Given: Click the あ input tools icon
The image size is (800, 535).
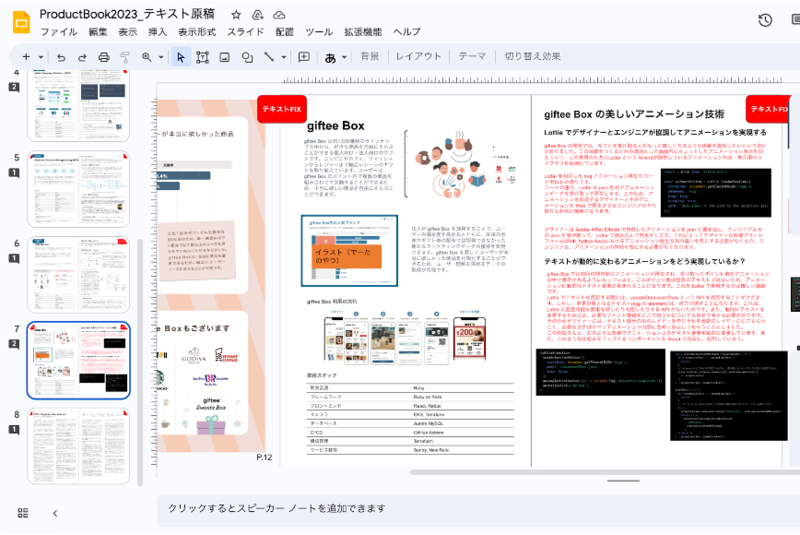Looking at the screenshot, I should [x=330, y=58].
